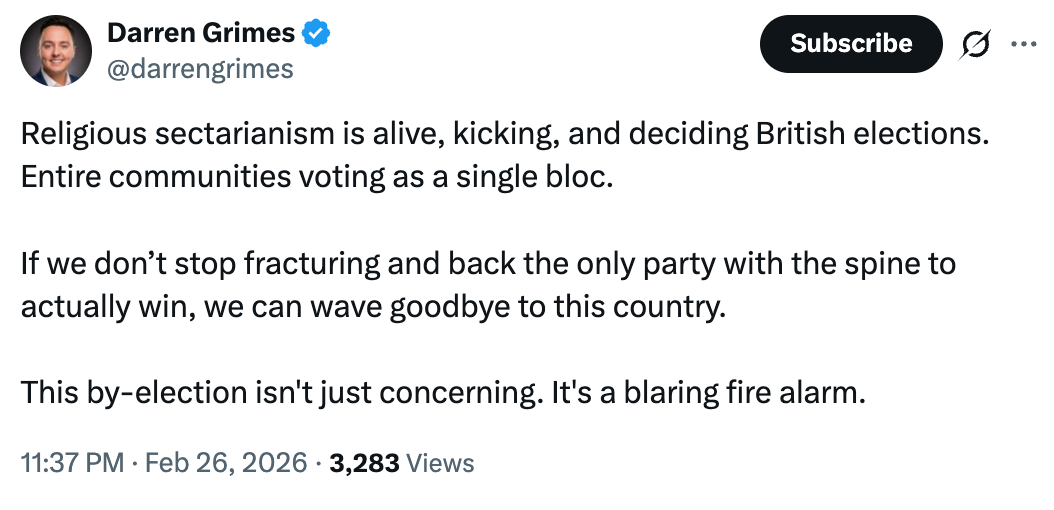The height and width of the screenshot is (510, 1054).
Task: Open the three-dot more options menu
Action: tap(1025, 44)
